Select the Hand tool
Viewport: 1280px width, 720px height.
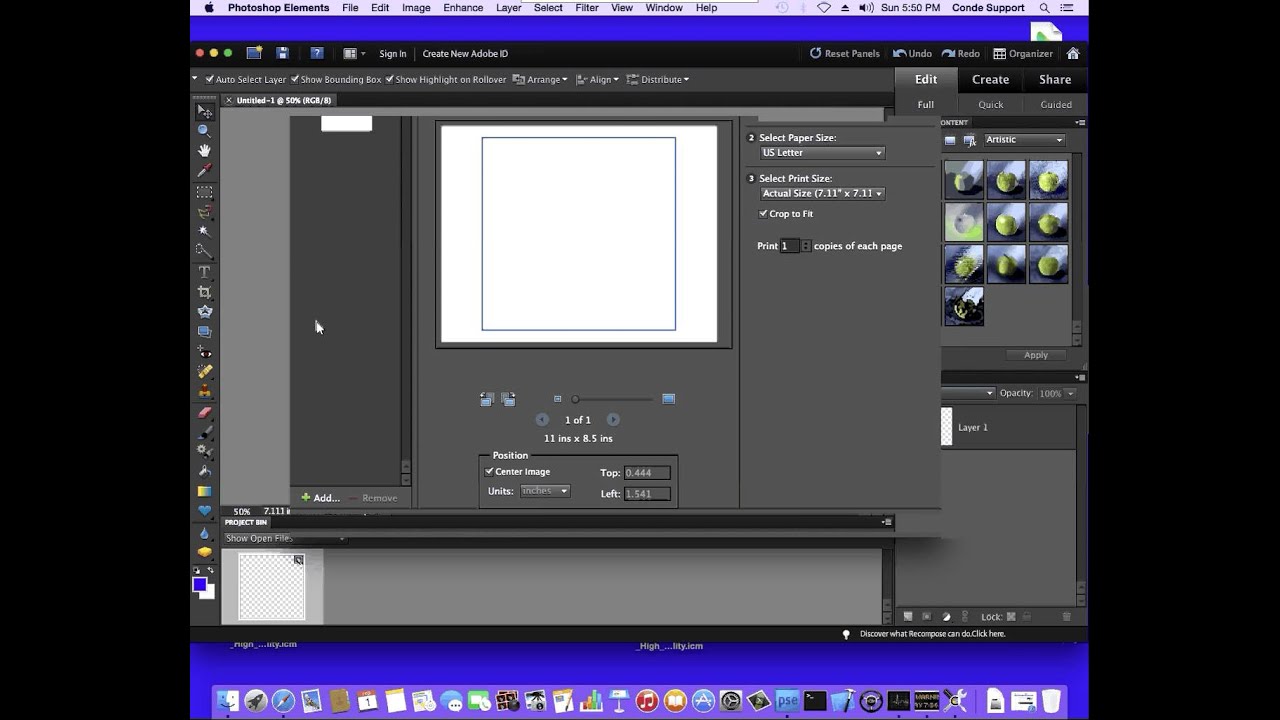click(204, 151)
